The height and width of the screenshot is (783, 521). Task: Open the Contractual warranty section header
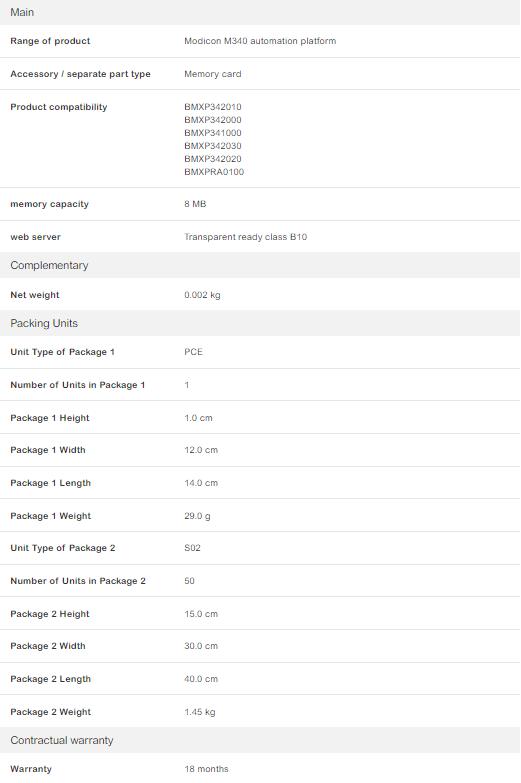260,740
